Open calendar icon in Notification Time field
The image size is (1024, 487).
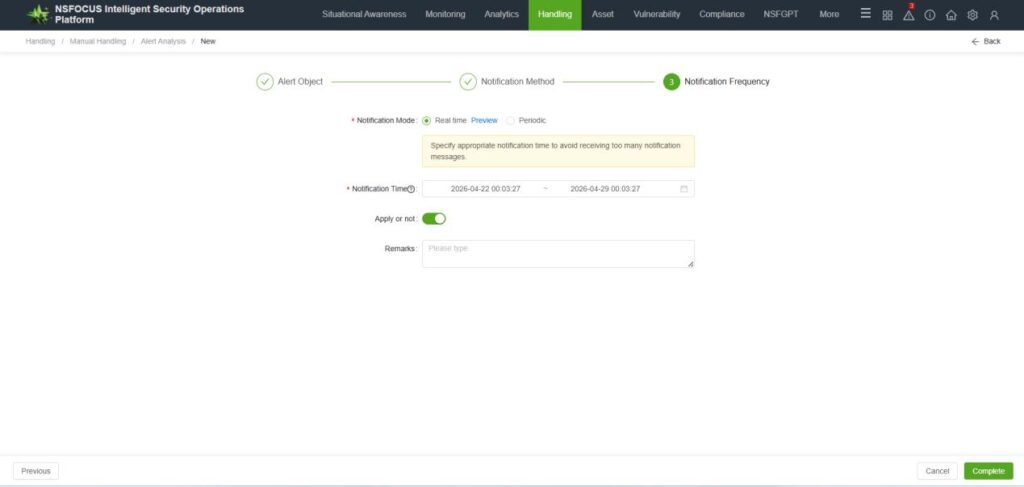click(684, 189)
